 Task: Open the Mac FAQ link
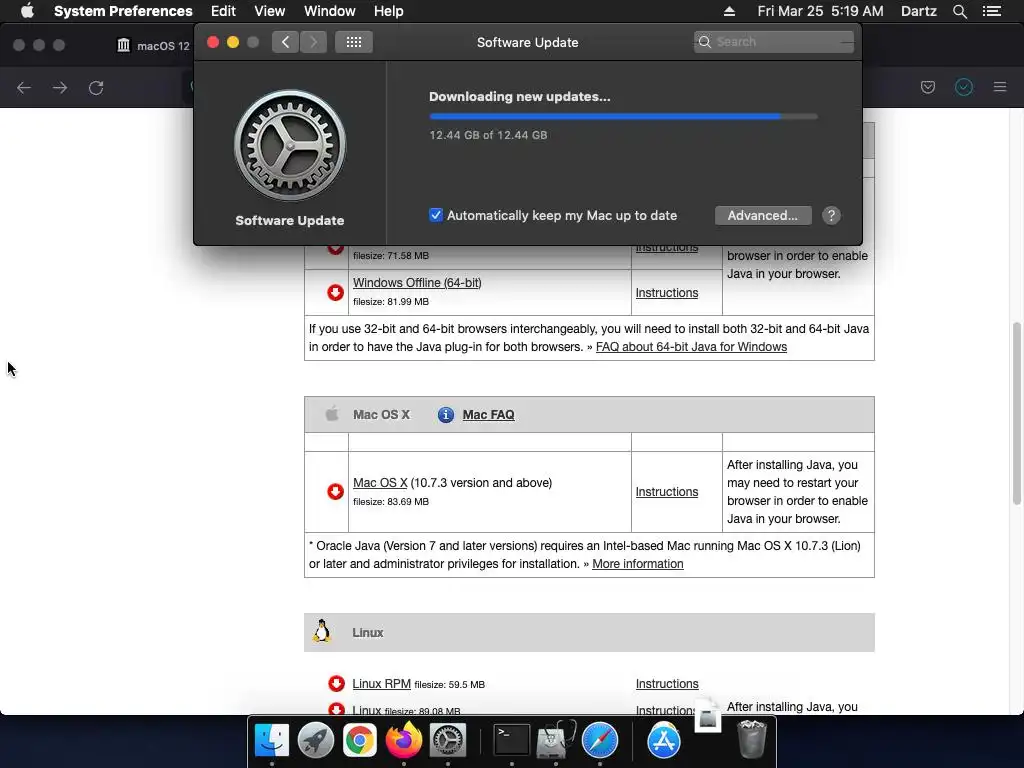point(488,415)
